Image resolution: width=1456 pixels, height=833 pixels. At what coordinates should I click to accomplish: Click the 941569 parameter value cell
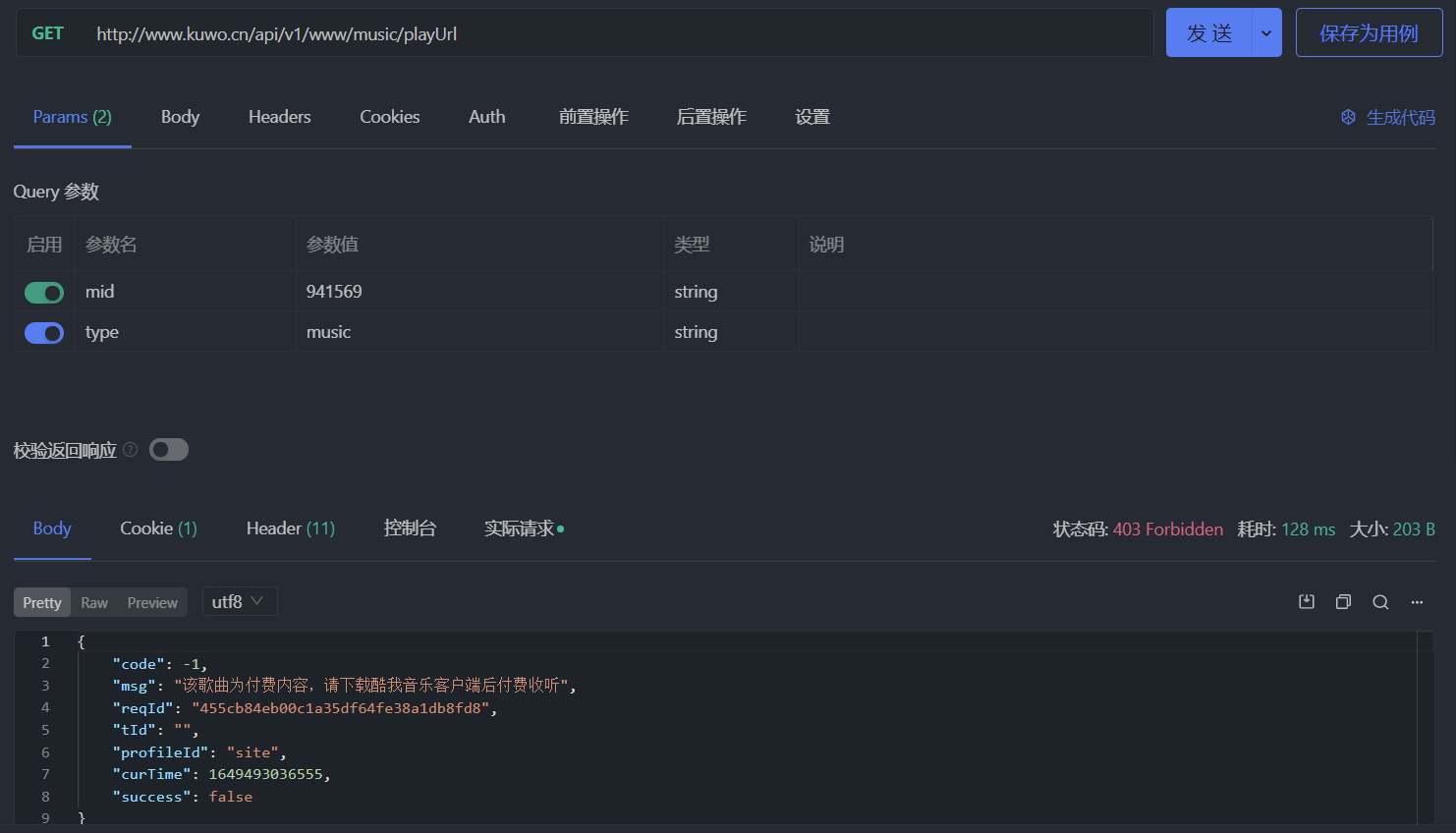pos(480,292)
